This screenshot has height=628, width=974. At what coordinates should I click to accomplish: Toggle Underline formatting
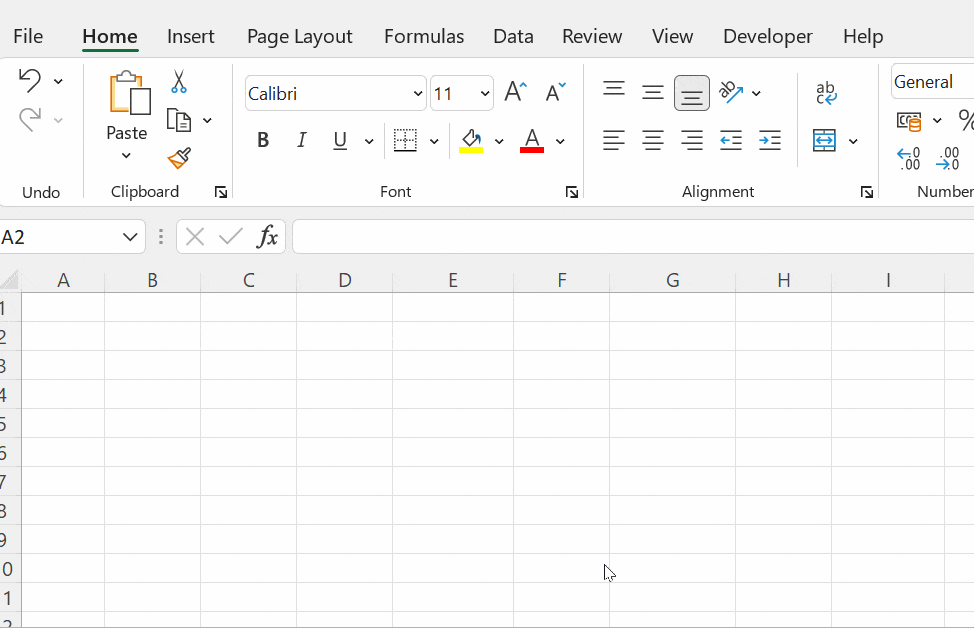[x=339, y=140]
